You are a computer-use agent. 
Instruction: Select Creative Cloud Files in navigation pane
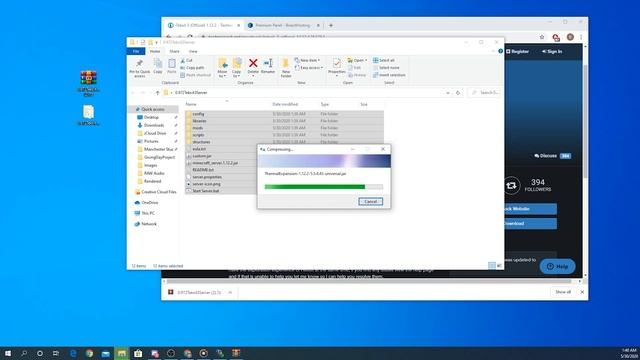pos(158,192)
